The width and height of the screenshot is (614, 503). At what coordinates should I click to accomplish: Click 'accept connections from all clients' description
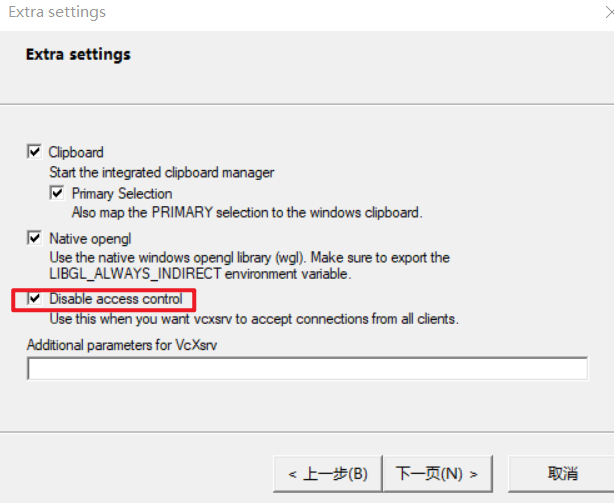pyautogui.click(x=355, y=319)
